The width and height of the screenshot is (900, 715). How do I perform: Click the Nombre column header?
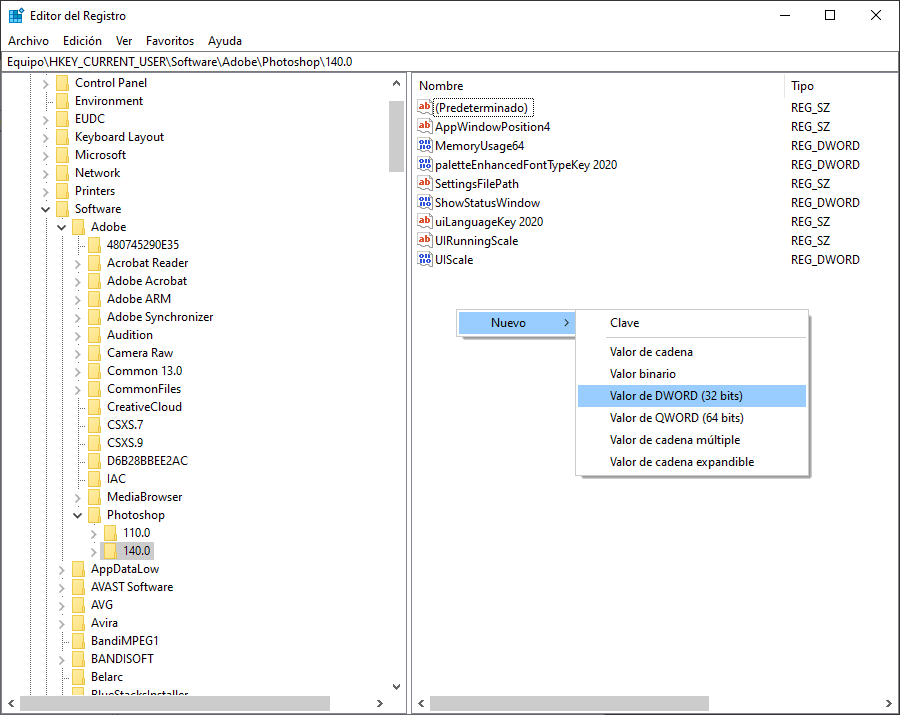tap(598, 86)
